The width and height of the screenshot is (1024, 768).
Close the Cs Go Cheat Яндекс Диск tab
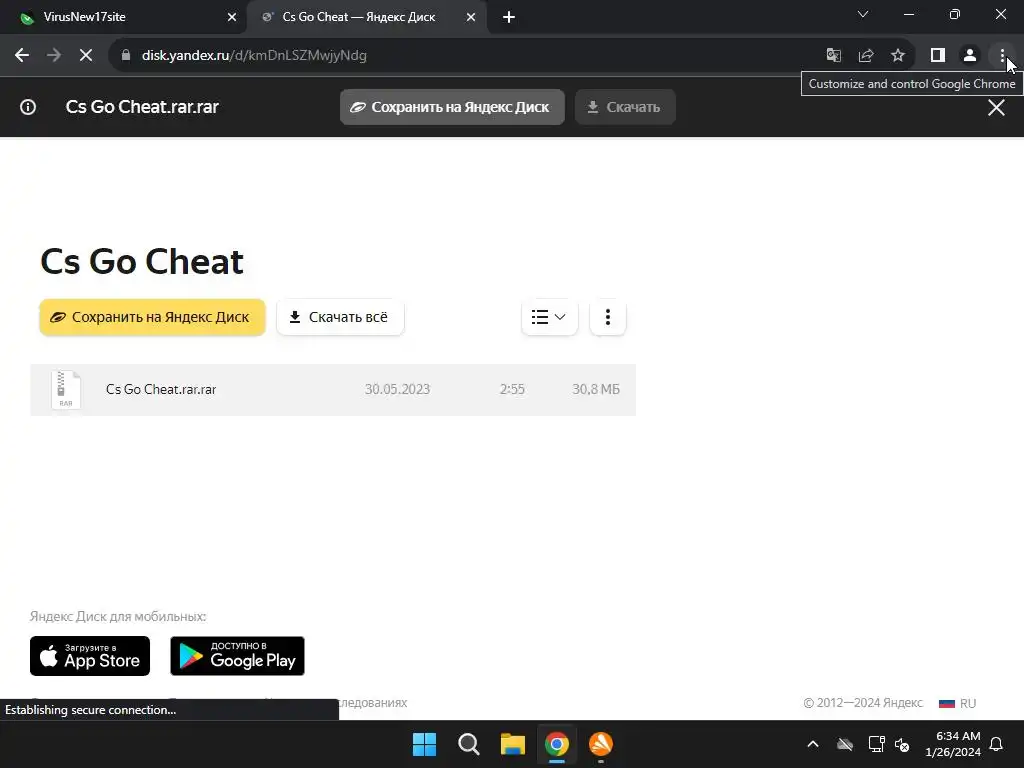point(471,18)
